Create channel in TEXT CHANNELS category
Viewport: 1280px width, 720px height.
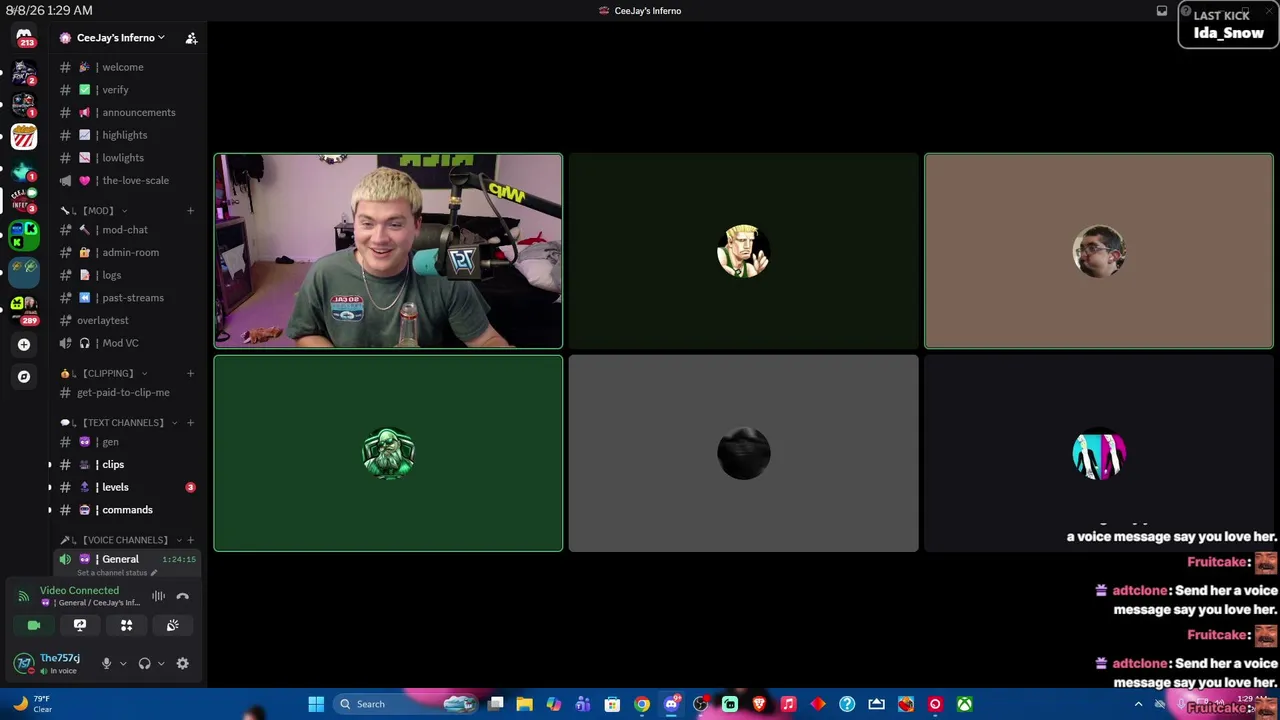[x=190, y=422]
